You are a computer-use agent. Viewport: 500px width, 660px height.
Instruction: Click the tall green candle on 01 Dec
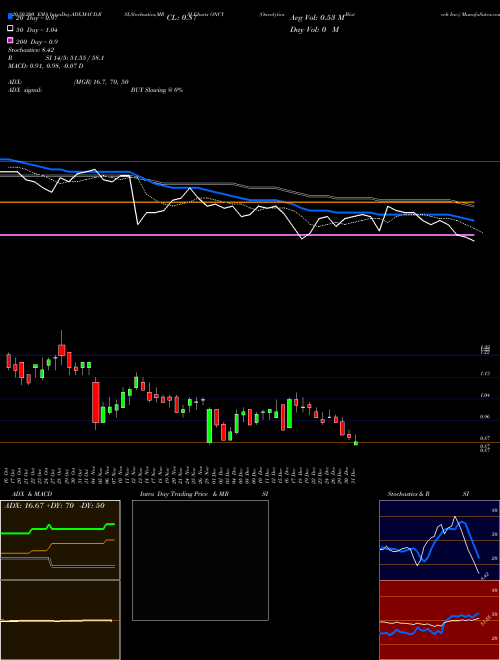(x=209, y=426)
